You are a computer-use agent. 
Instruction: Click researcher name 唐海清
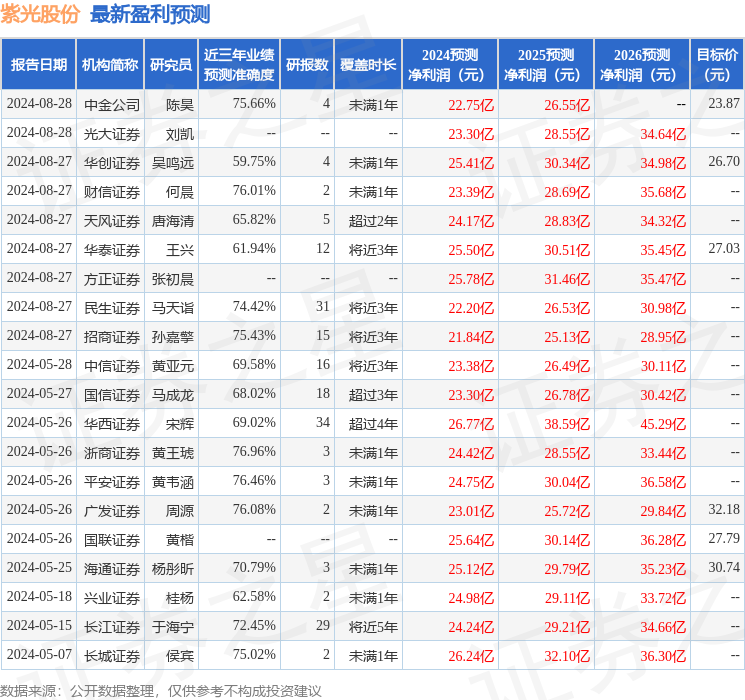tap(173, 221)
